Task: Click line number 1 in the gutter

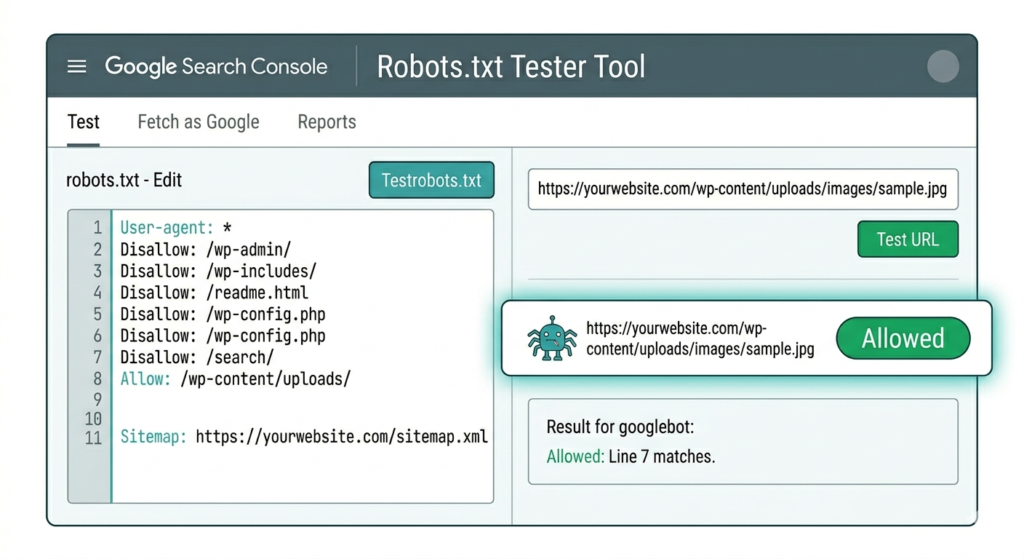Action: 97,228
